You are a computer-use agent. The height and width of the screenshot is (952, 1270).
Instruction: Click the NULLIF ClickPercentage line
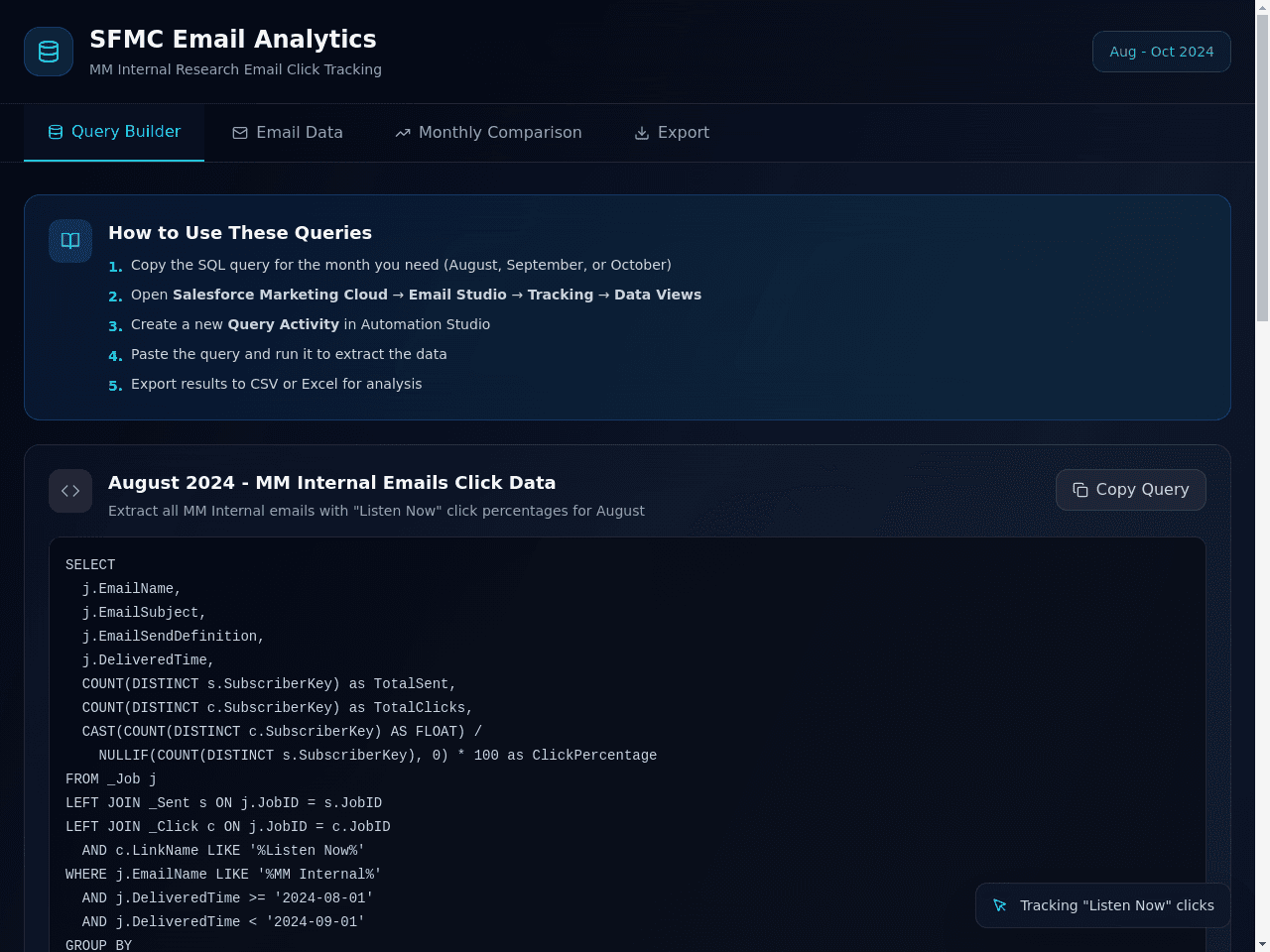pyautogui.click(x=378, y=756)
